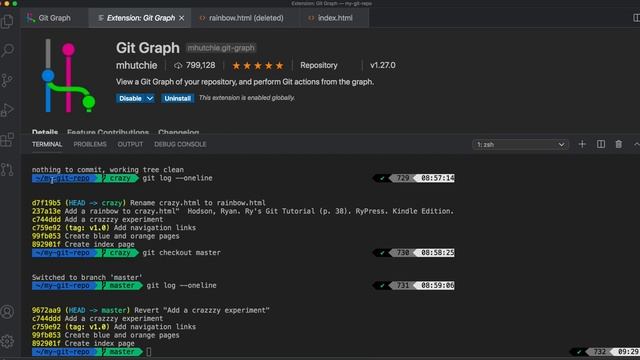640x360 pixels.
Task: Kill terminal with trash icon
Action: 619,144
